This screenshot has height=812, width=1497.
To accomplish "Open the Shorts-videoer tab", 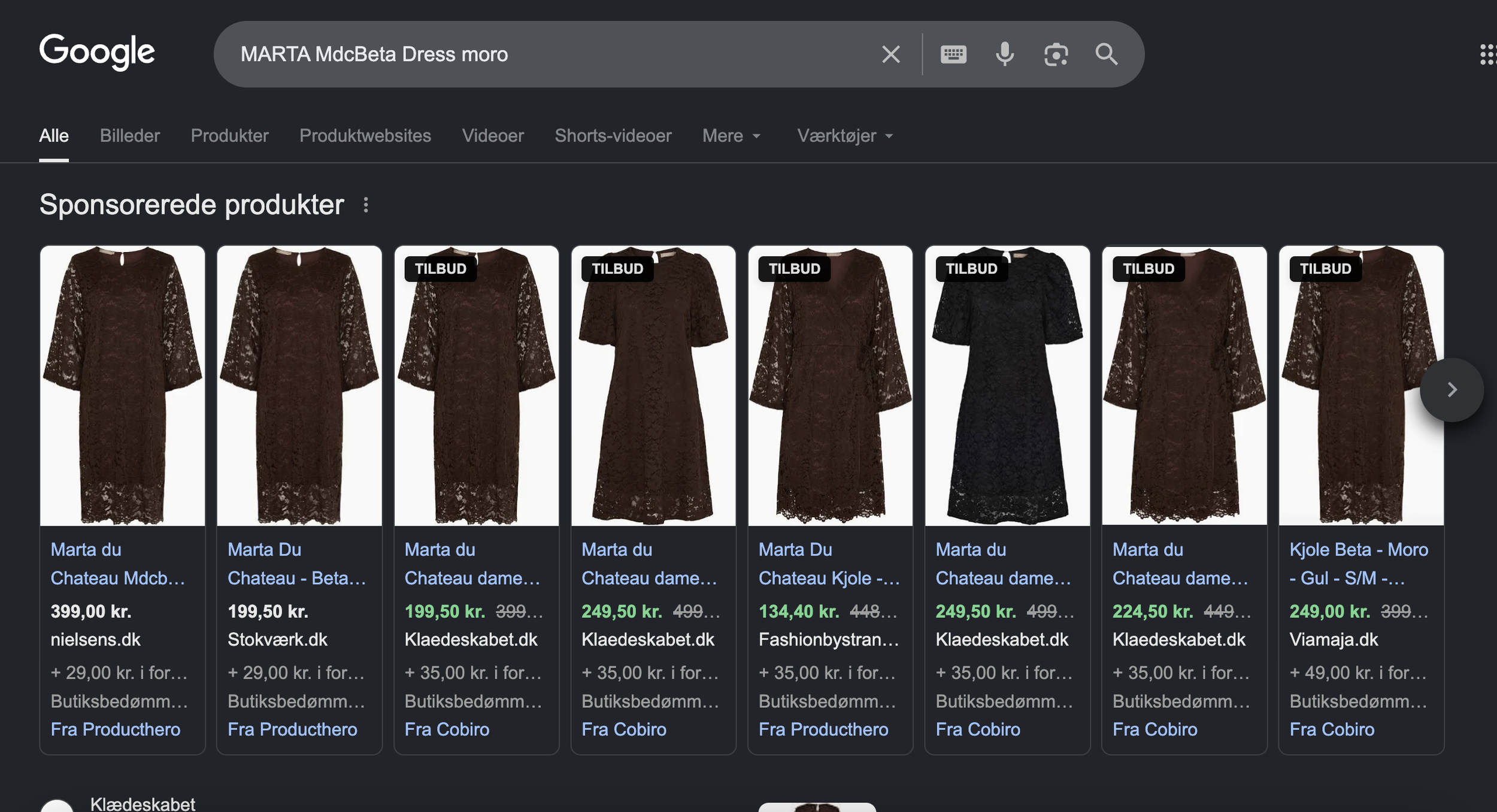I will pos(613,136).
